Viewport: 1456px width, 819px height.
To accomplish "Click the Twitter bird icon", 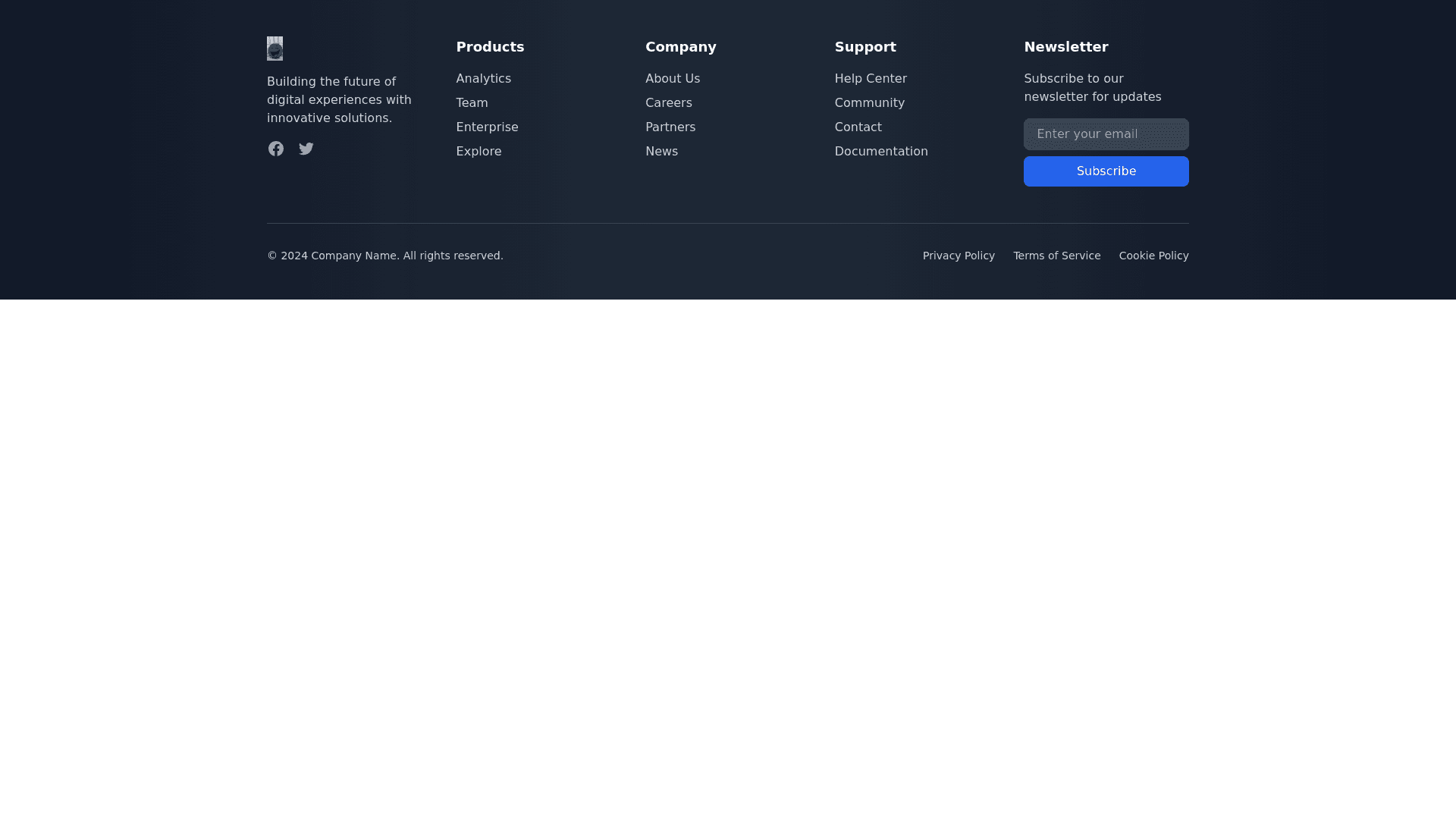I will [306, 149].
